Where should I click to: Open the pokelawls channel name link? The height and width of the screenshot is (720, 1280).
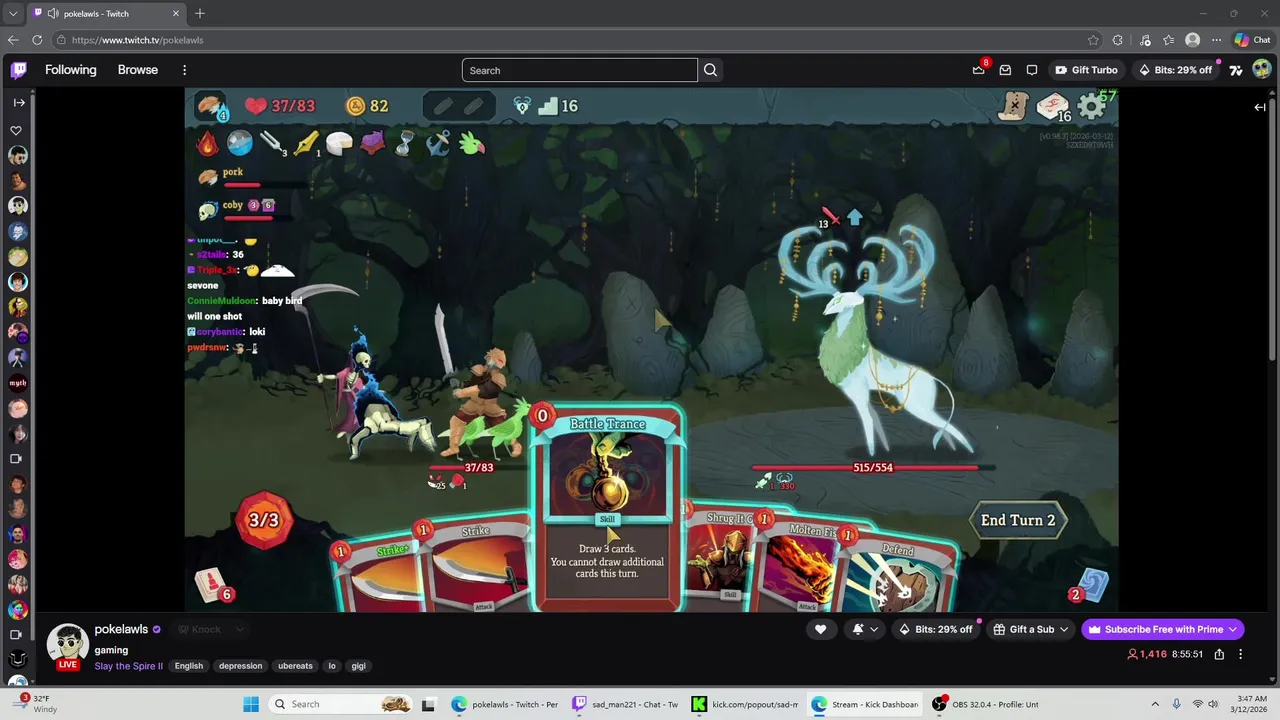pyautogui.click(x=121, y=629)
